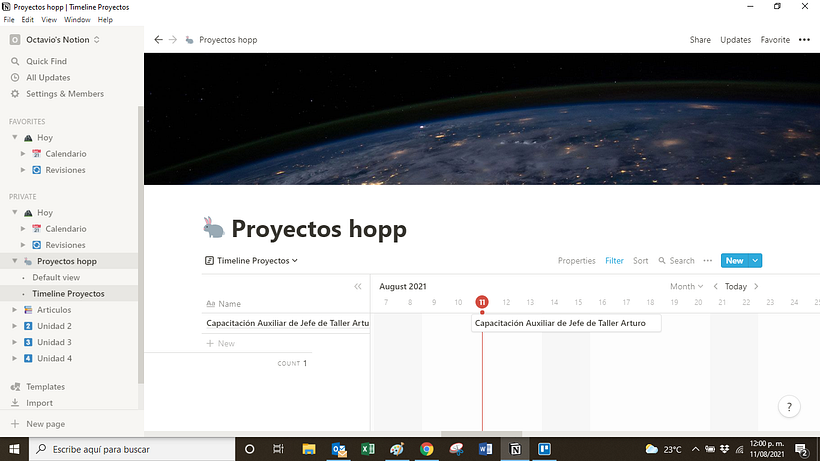
Task: Click the rabbit page icon beside title
Action: (214, 229)
